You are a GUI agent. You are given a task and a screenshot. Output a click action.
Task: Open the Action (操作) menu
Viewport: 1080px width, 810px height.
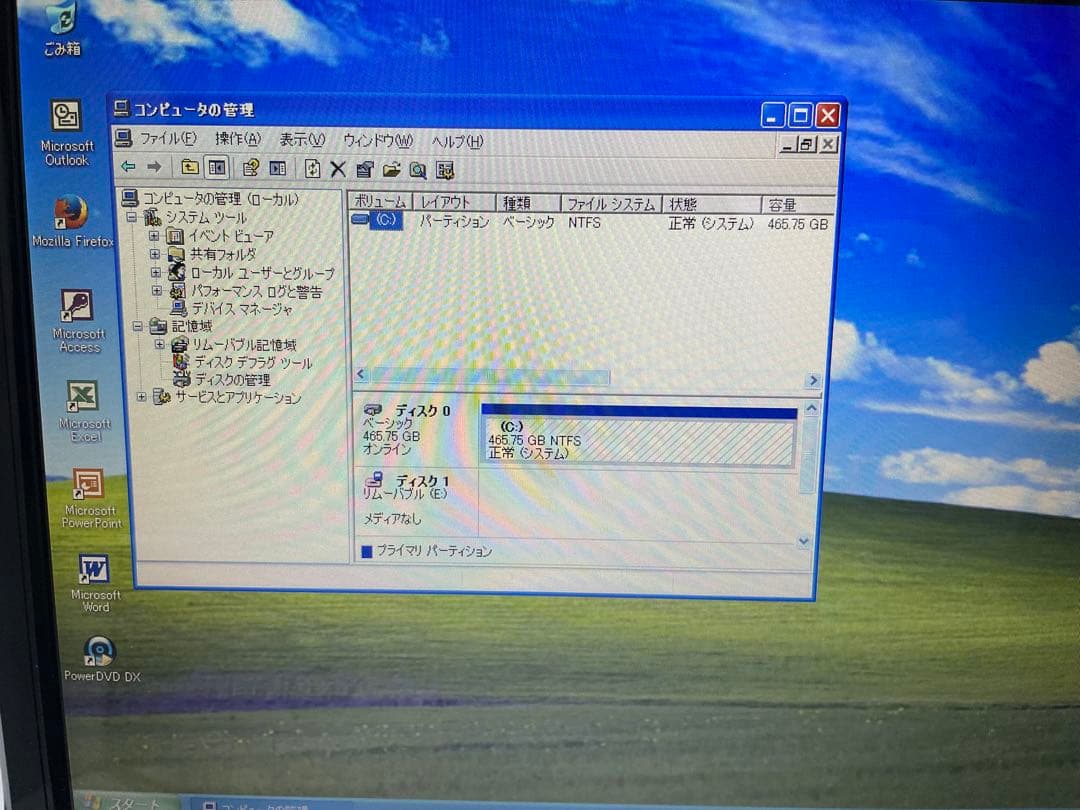point(237,139)
